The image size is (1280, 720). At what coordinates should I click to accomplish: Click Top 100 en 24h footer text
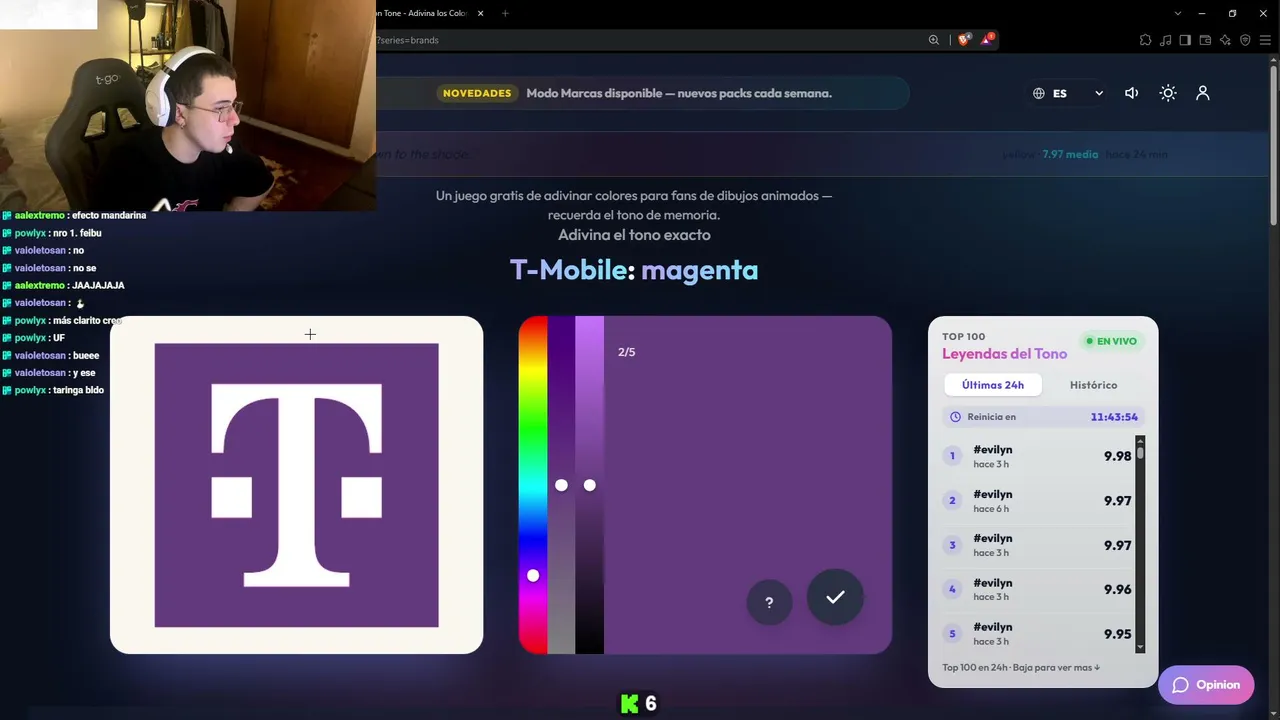tap(1021, 667)
